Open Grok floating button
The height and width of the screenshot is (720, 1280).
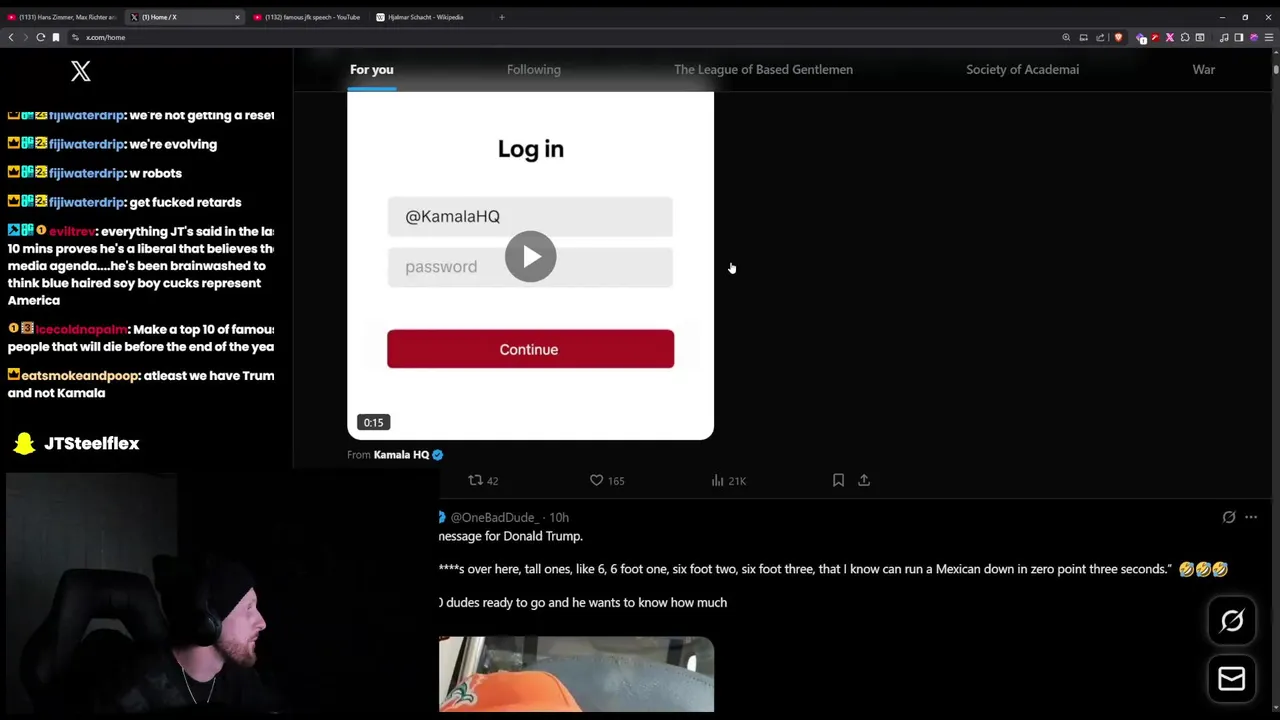[x=1232, y=621]
